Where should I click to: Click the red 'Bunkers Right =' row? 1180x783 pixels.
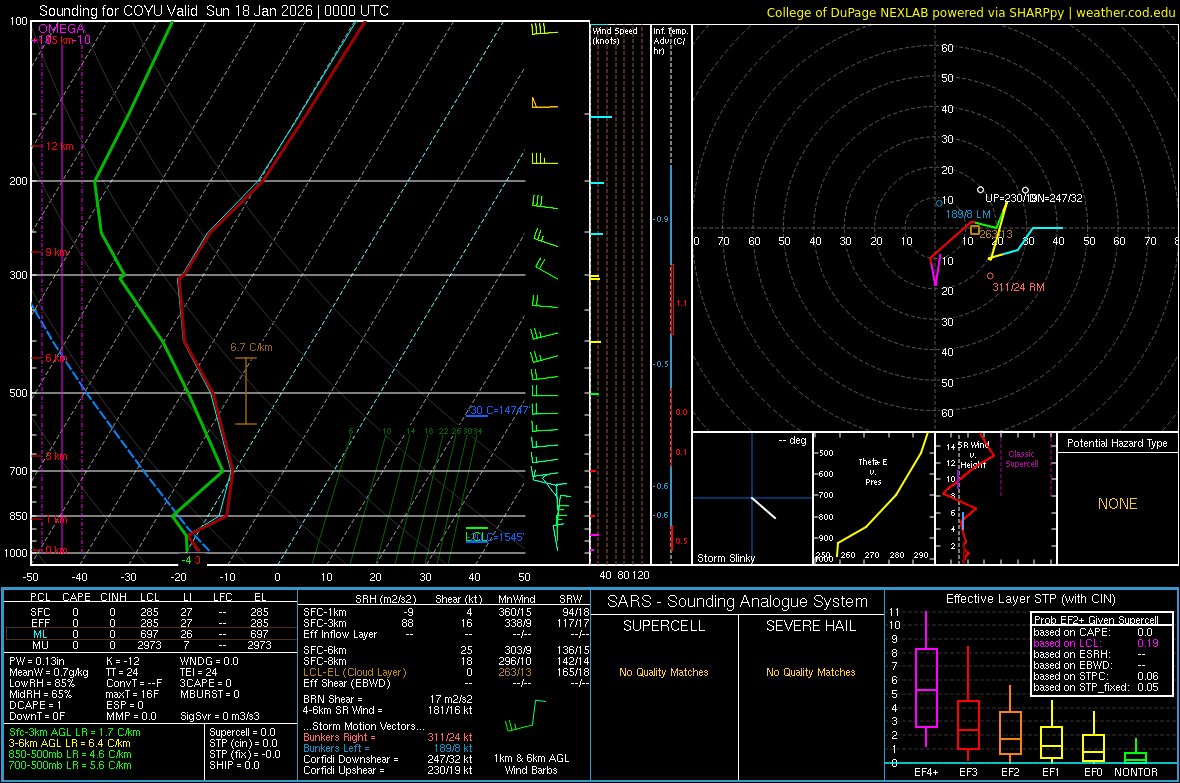tap(388, 737)
